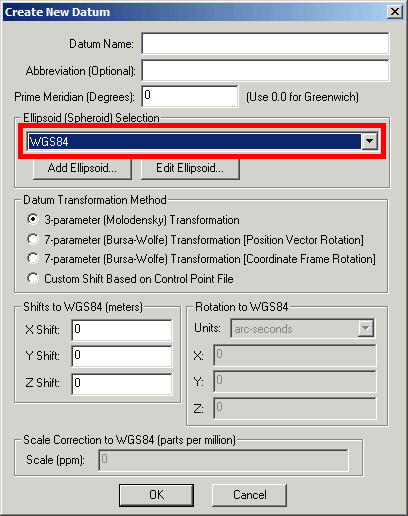Click the Z Shift input field
Image resolution: width=408 pixels, height=516 pixels.
point(122,384)
